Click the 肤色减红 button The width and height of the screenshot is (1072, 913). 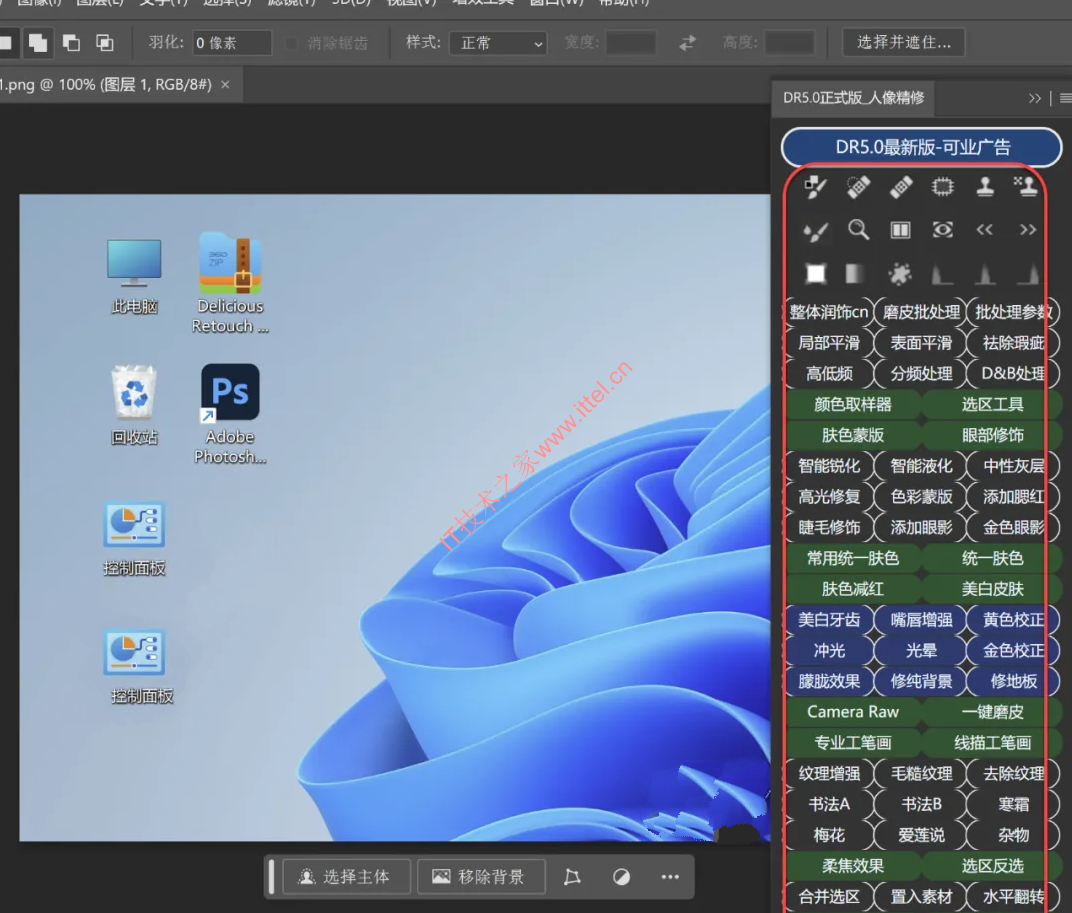click(853, 589)
